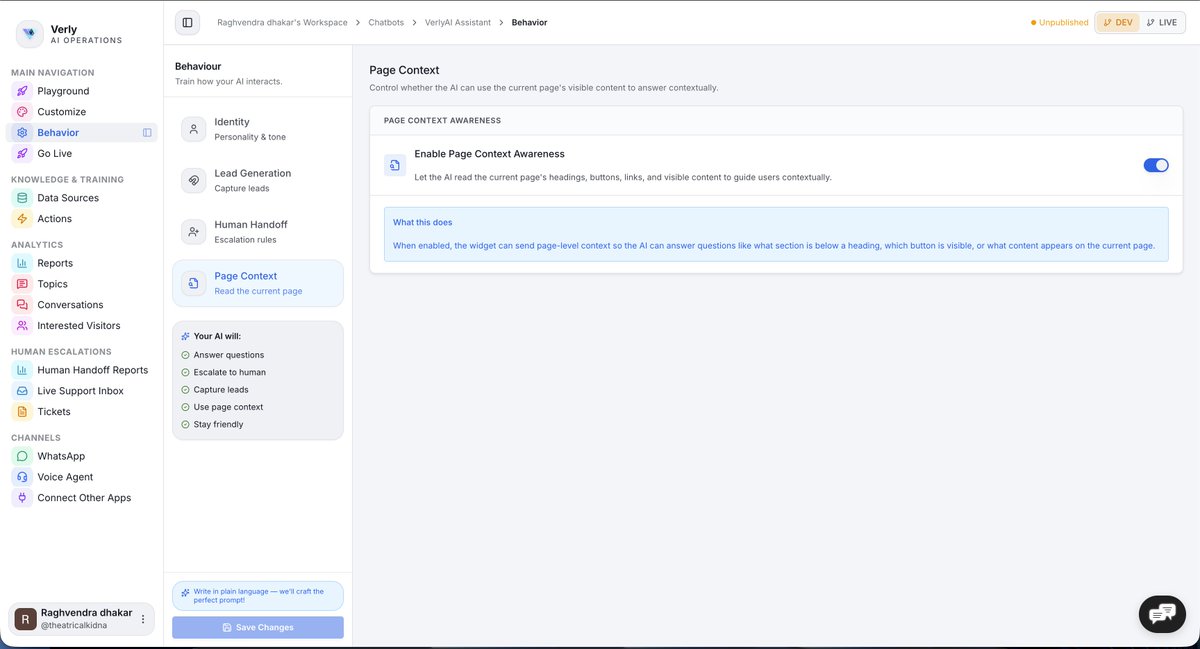Click the Stay friendly list entry
The image size is (1200, 649).
[212, 424]
